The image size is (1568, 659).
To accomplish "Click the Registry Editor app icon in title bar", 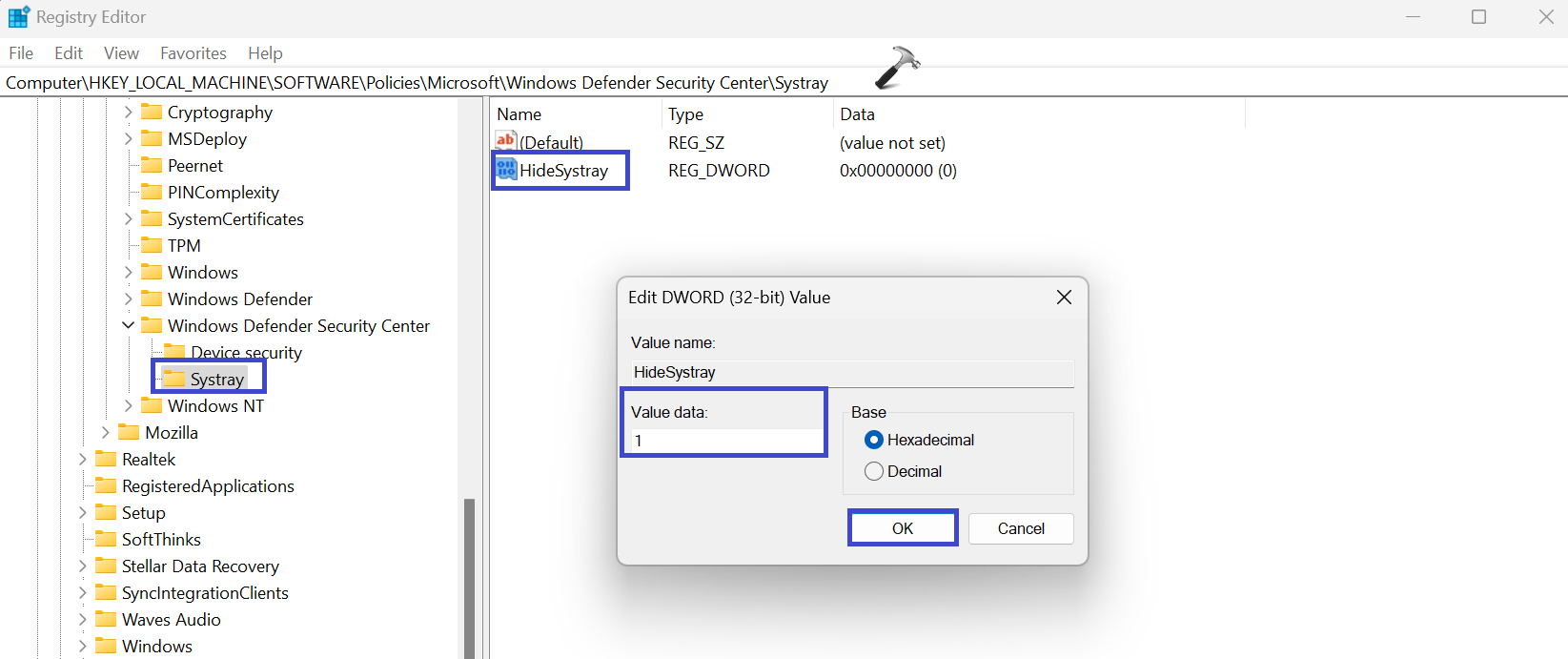I will click(19, 17).
